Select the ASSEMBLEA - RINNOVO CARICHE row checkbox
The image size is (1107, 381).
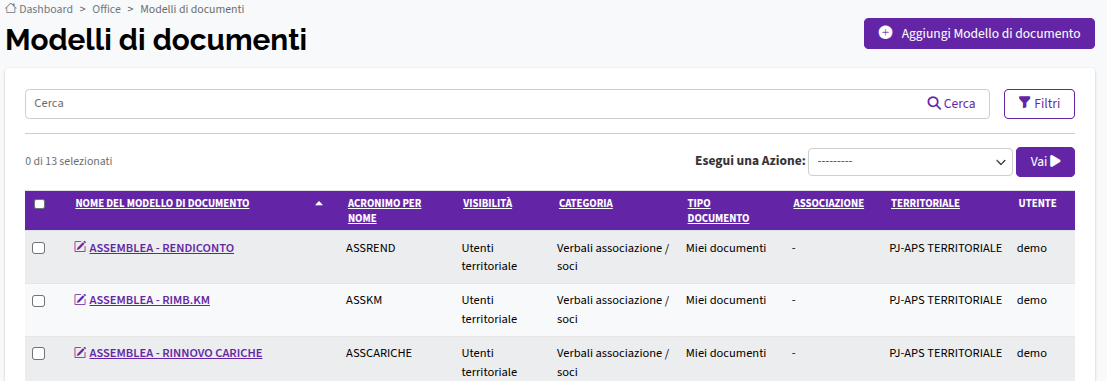click(39, 353)
